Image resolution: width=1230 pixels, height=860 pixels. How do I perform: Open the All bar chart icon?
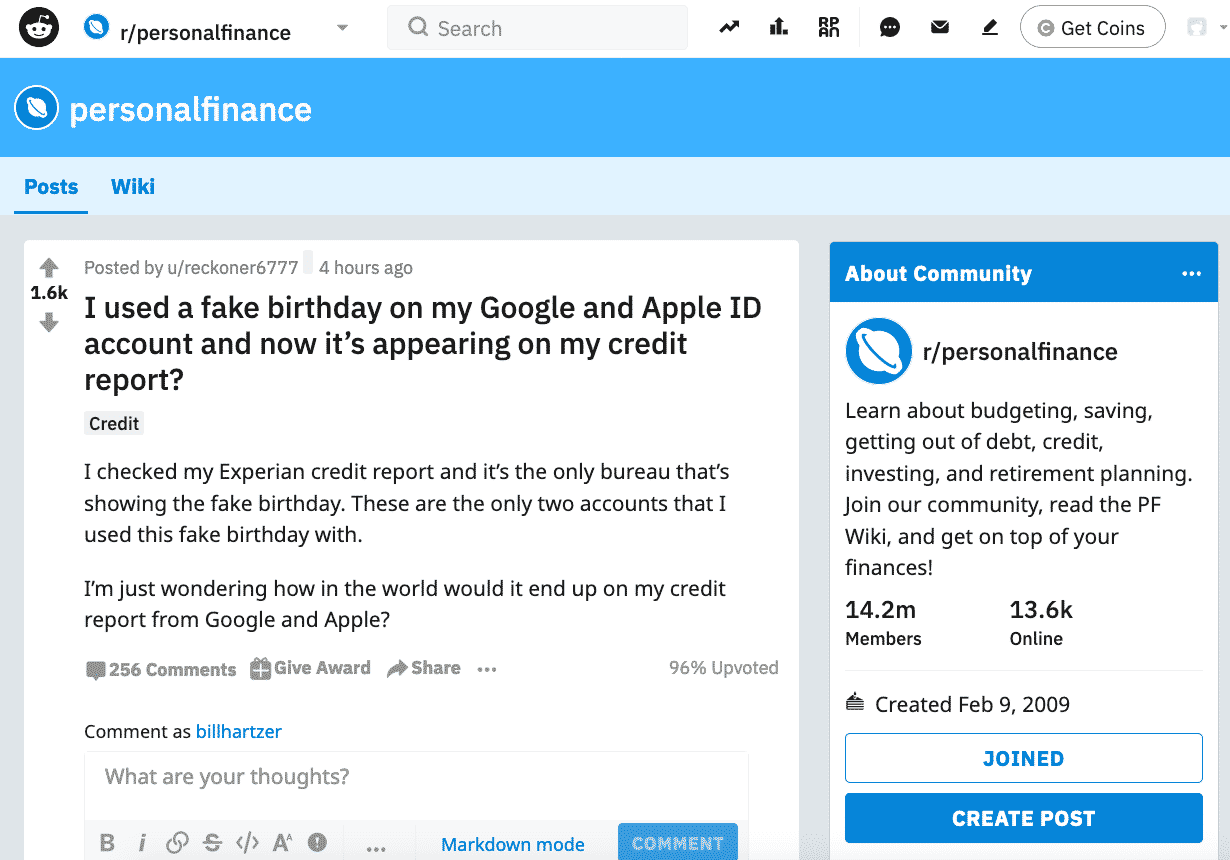coord(779,27)
